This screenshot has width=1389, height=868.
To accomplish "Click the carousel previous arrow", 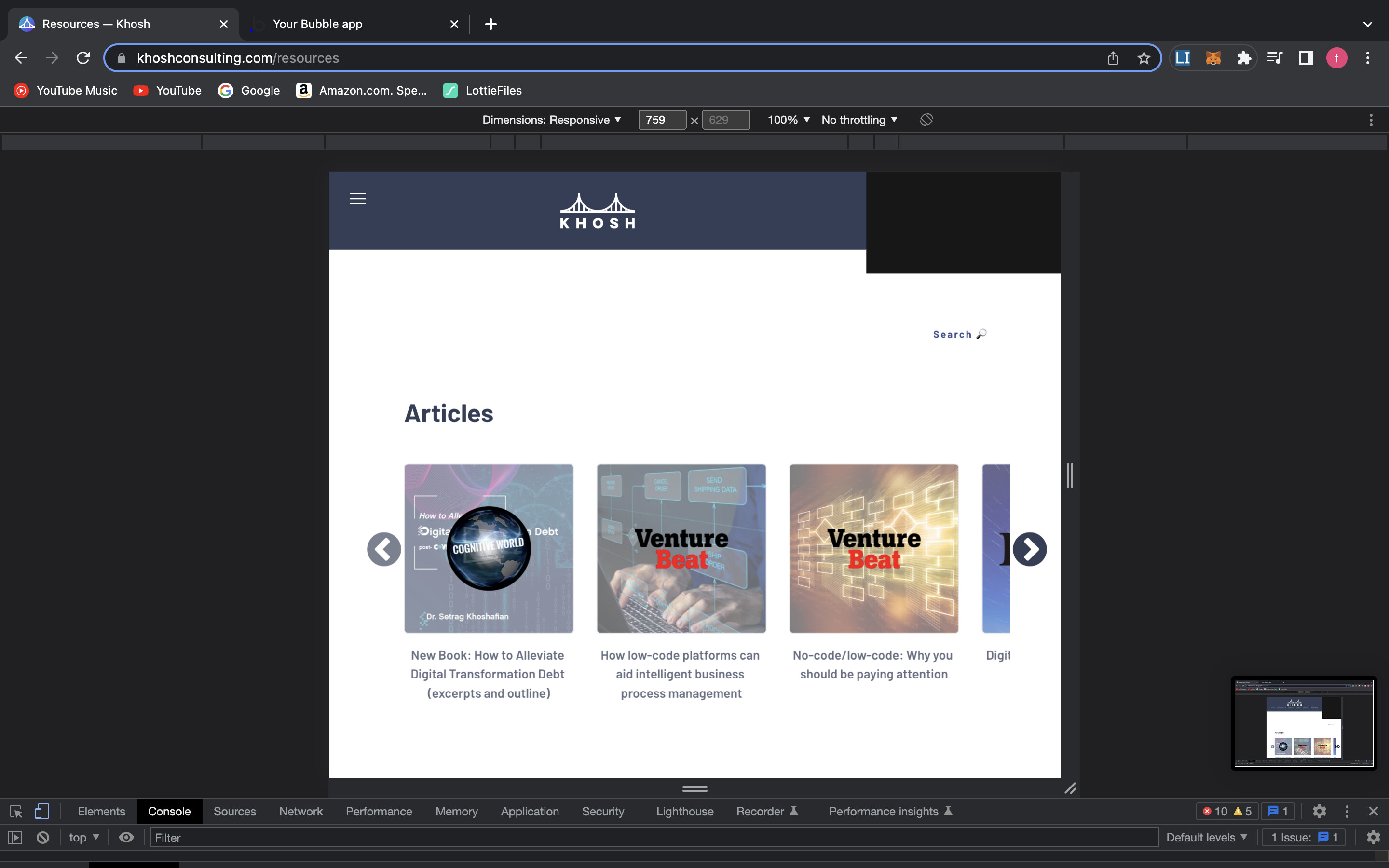I will click(x=384, y=549).
